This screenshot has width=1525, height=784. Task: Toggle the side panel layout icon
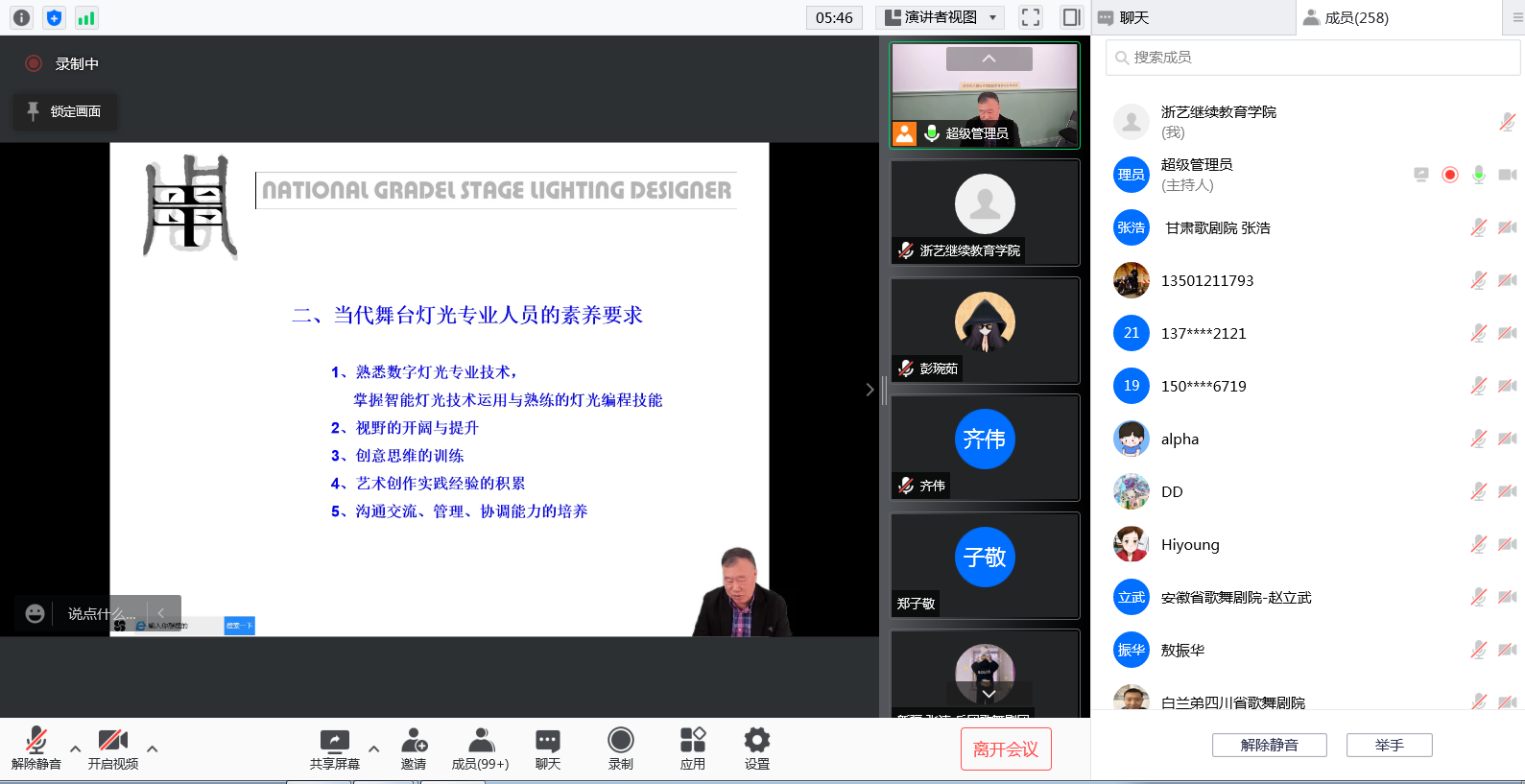pos(1071,17)
